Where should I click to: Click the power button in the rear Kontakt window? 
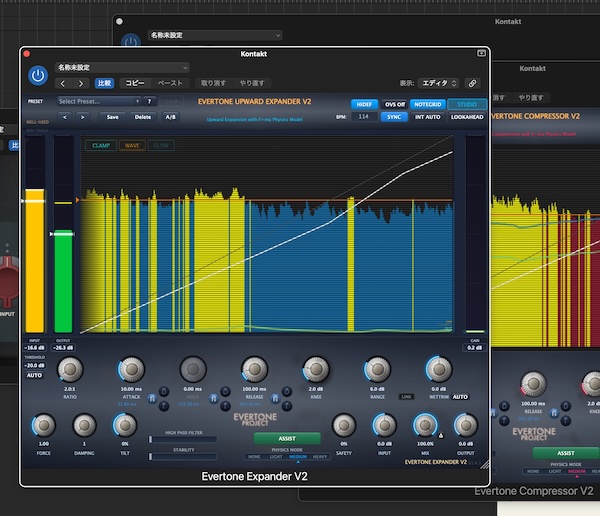pos(130,41)
